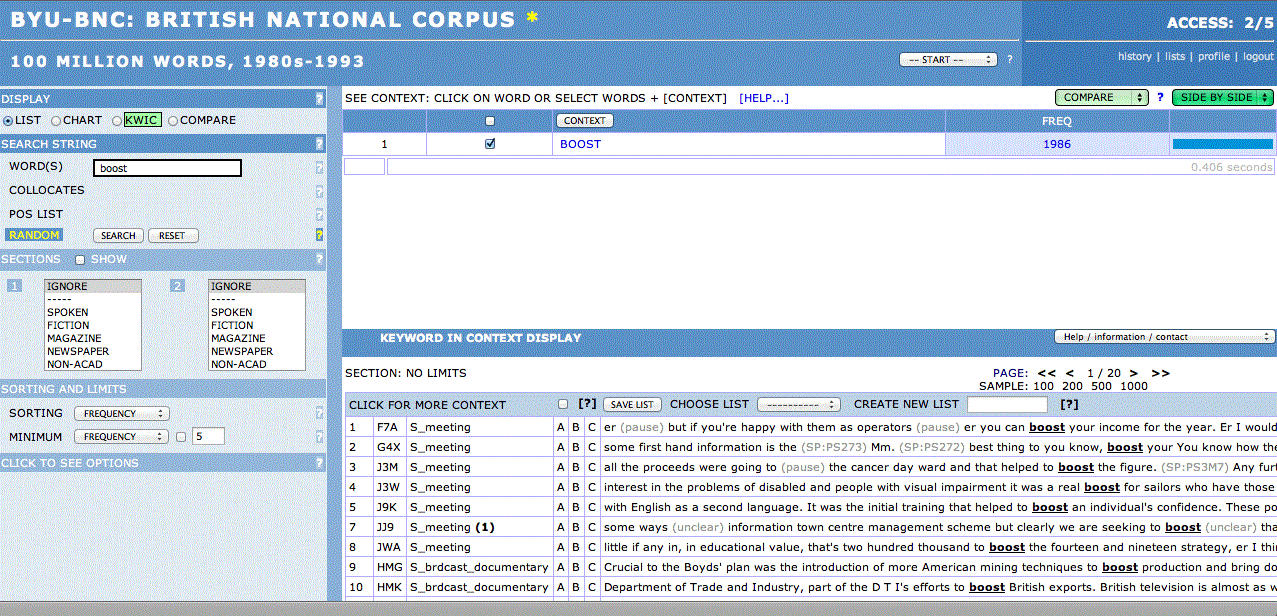Open POS LIST option
1277x616 pixels.
click(36, 214)
